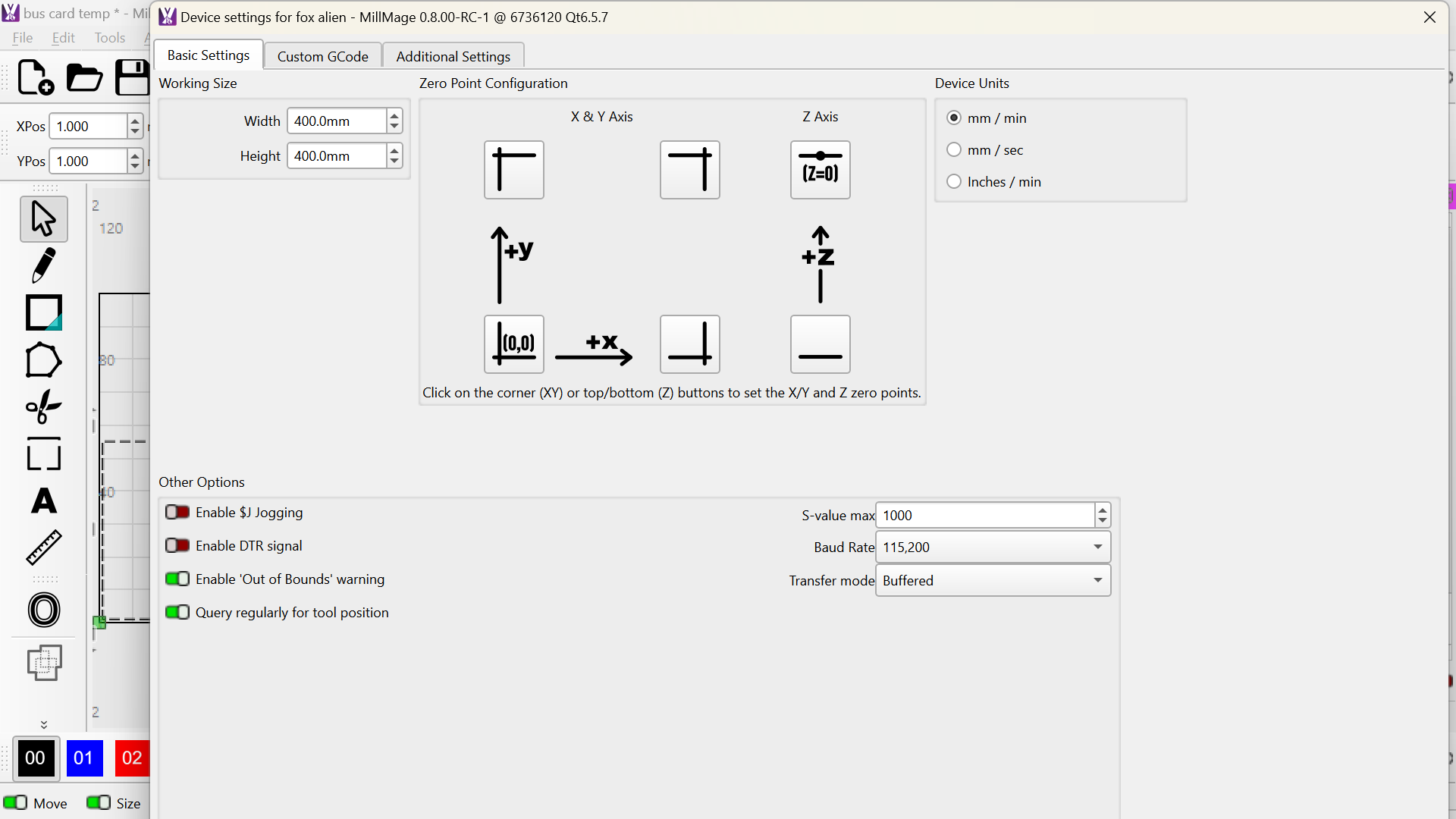
Task: Select the blue 01 layer swatch
Action: 84,758
